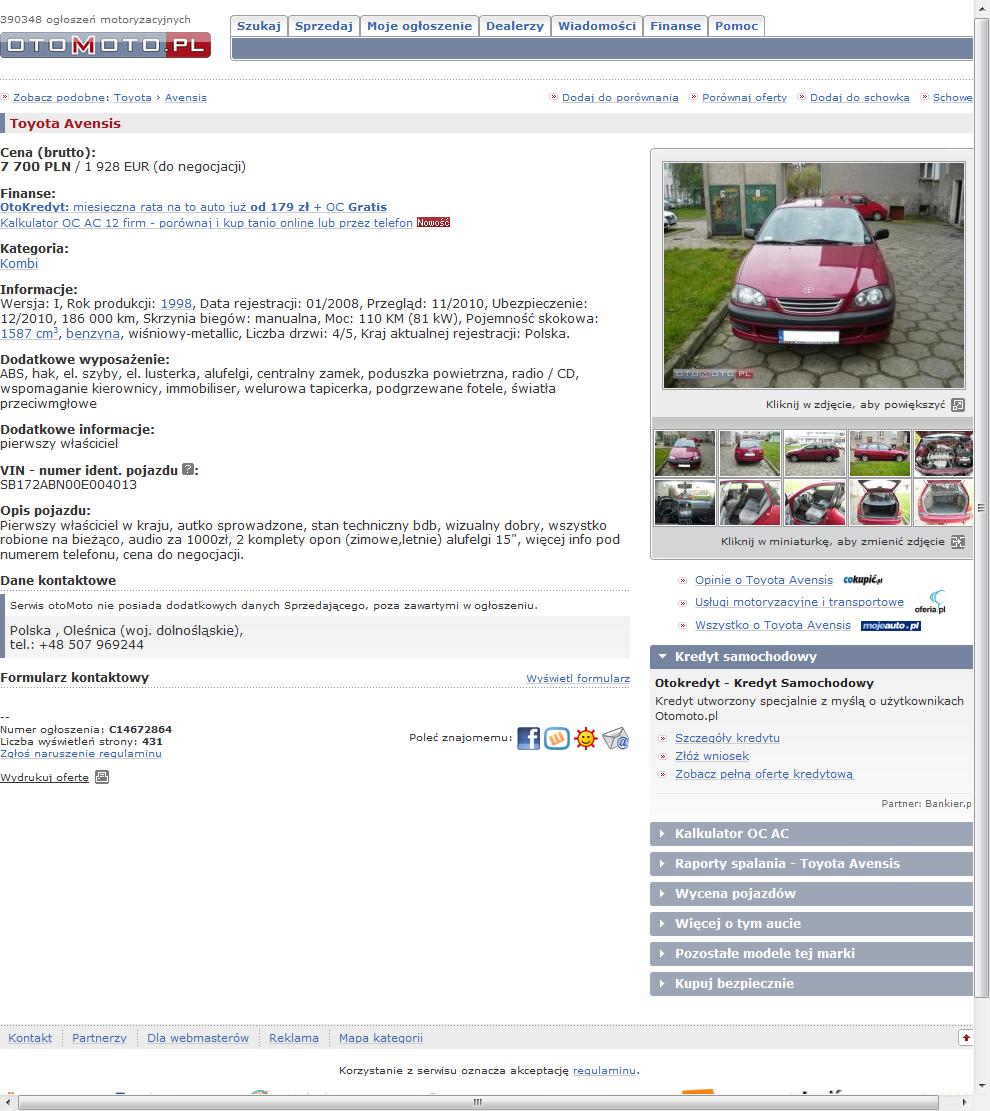The width and height of the screenshot is (990, 1111).
Task: Click the enlarge photo icon
Action: (x=957, y=405)
